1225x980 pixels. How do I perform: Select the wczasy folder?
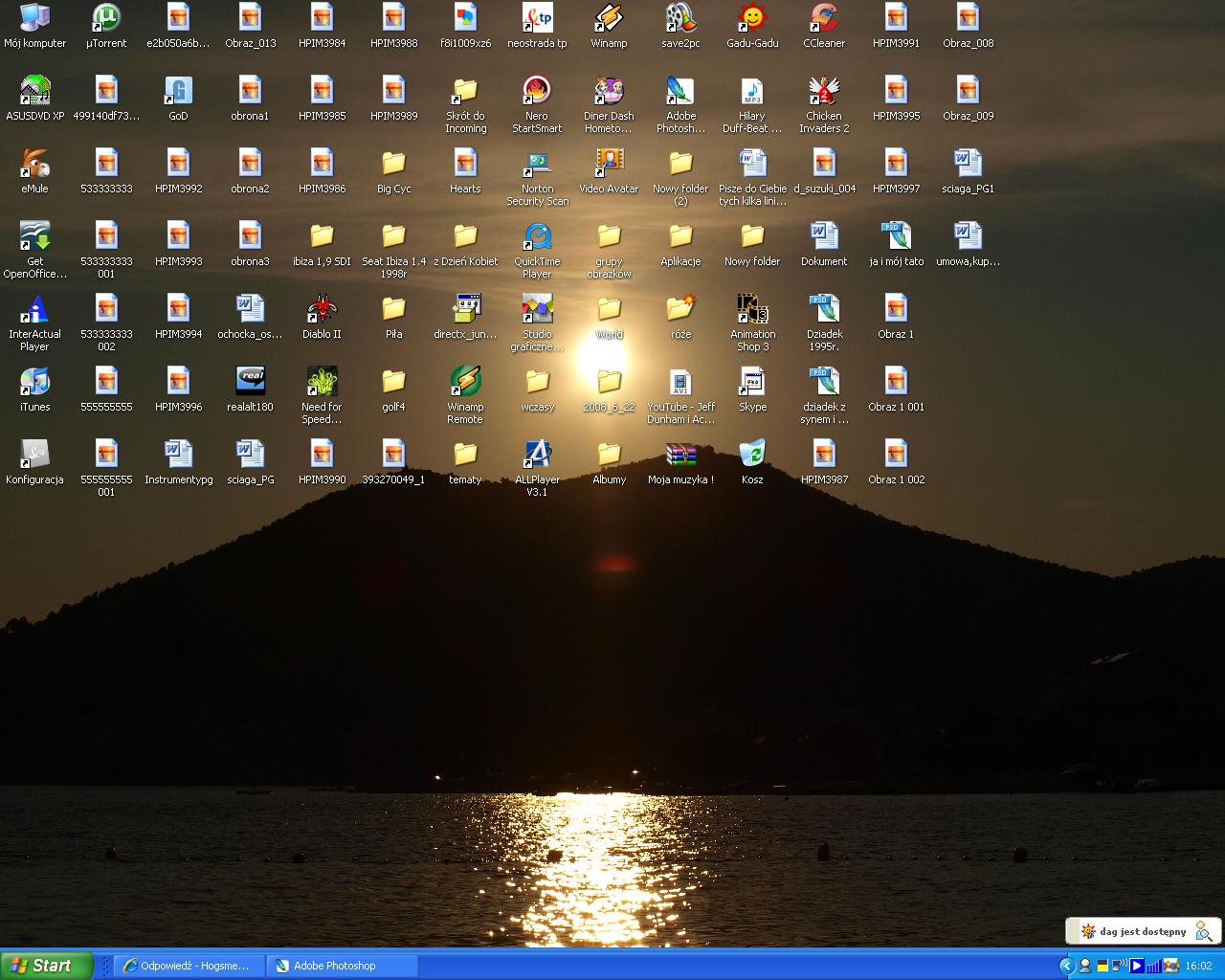(x=537, y=390)
